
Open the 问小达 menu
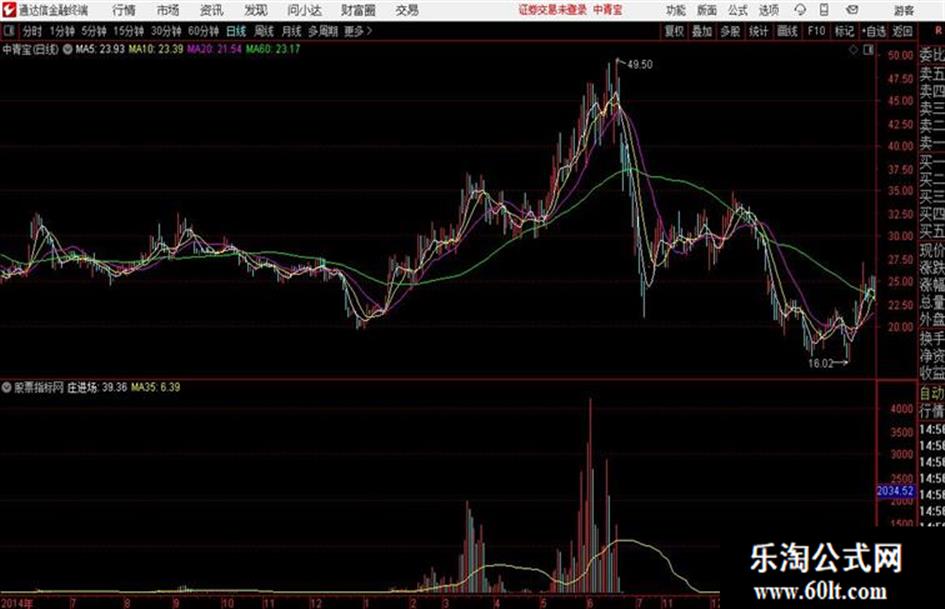tap(304, 10)
